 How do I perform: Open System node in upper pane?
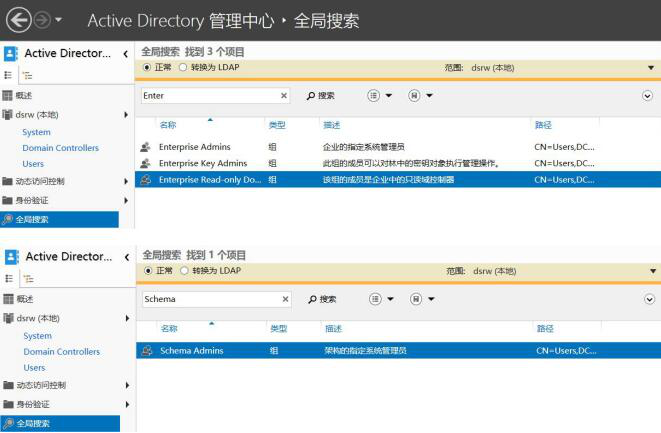pos(36,132)
